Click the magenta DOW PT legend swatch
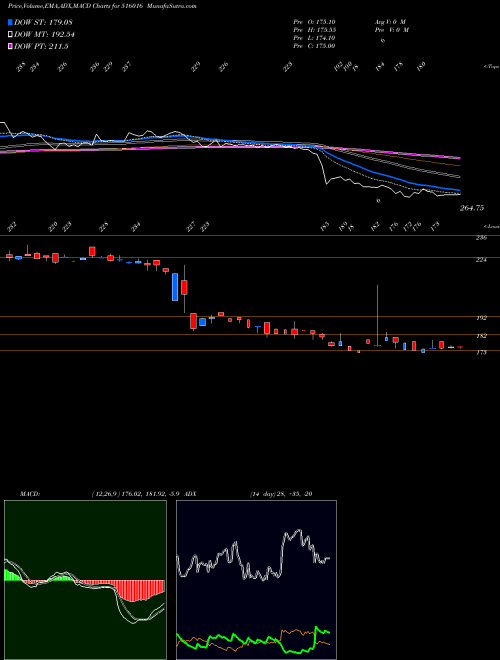Screen dimensions: 500x660 (10, 47)
